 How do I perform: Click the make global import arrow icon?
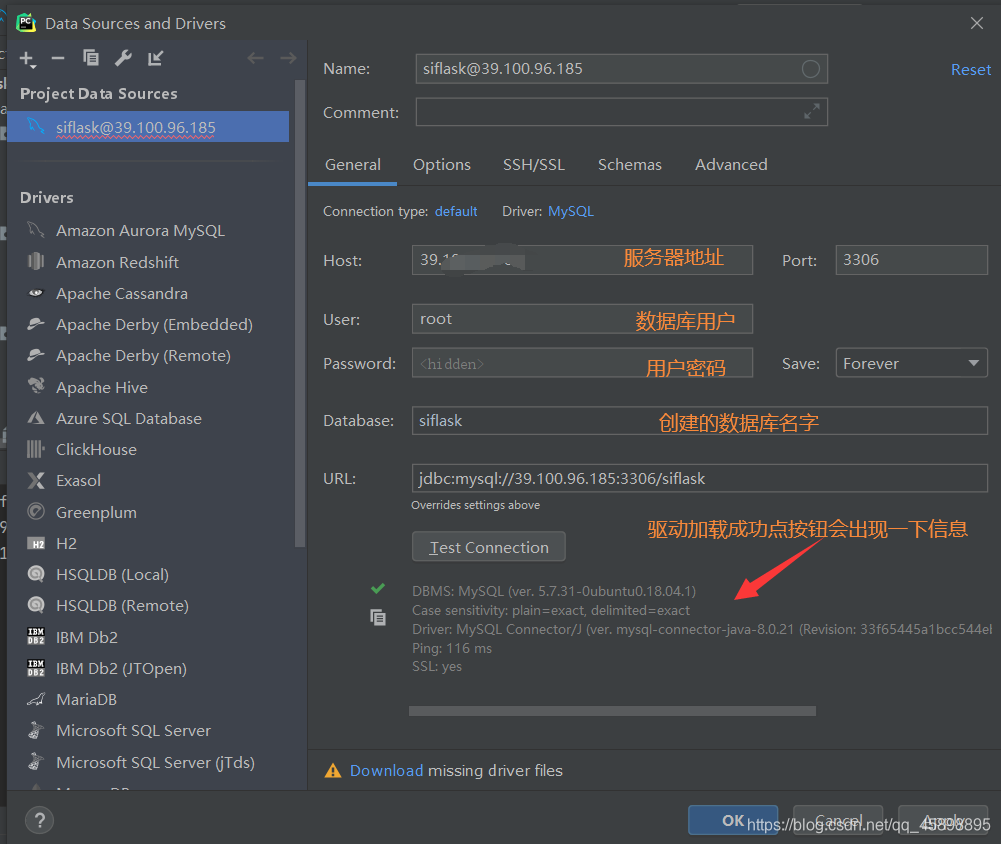click(155, 58)
